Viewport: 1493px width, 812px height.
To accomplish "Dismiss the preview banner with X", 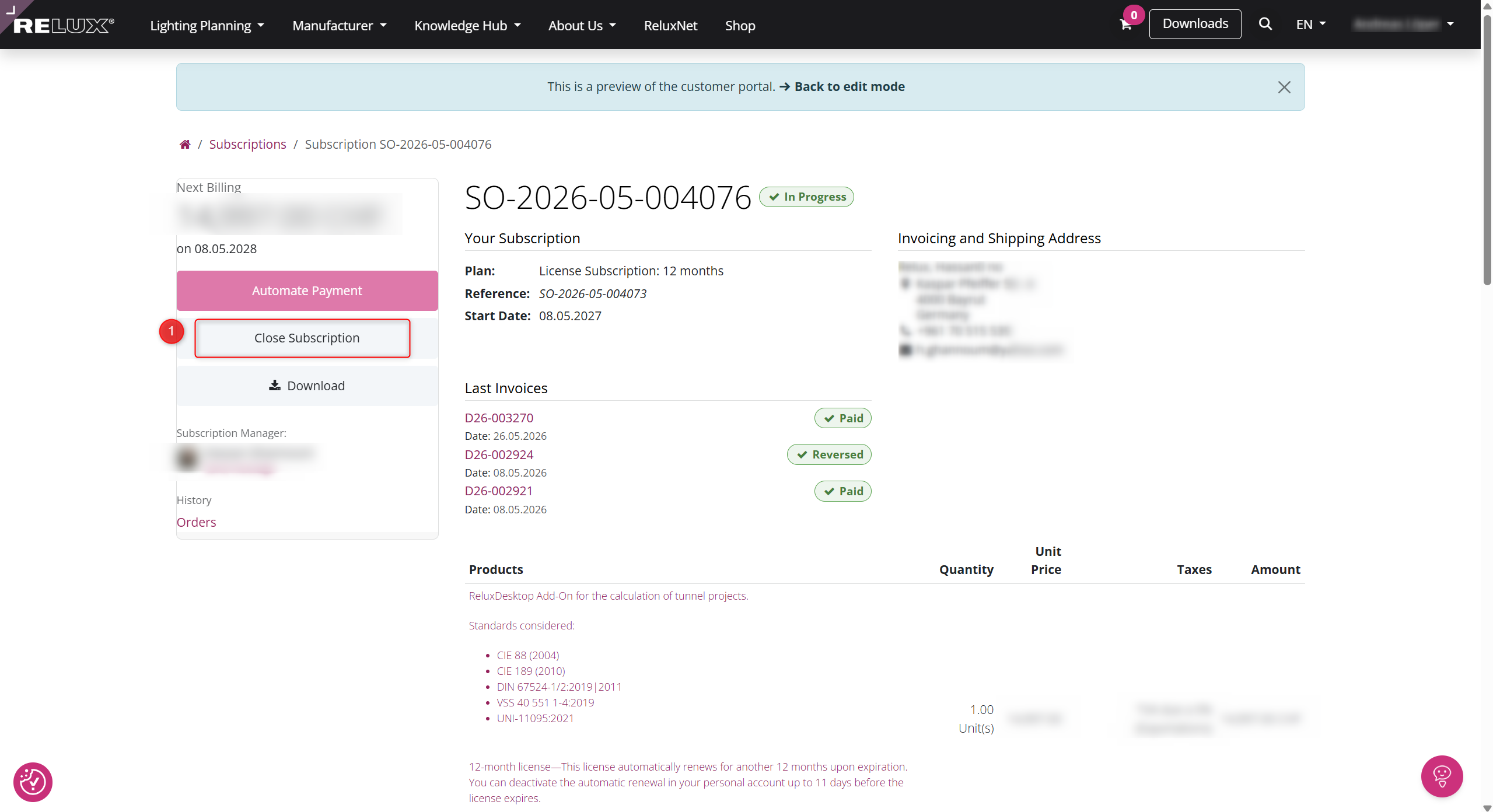I will [x=1284, y=87].
